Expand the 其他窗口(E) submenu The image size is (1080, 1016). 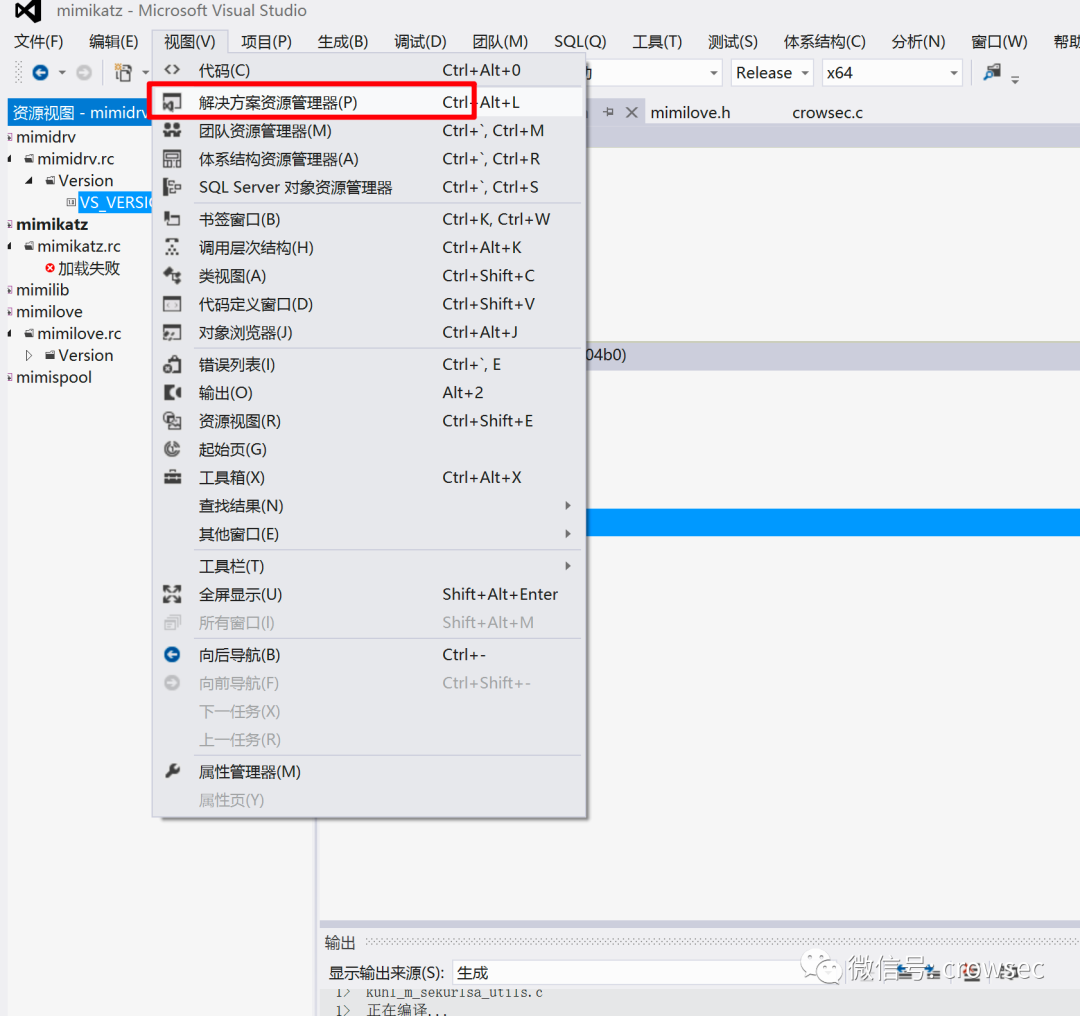click(568, 534)
